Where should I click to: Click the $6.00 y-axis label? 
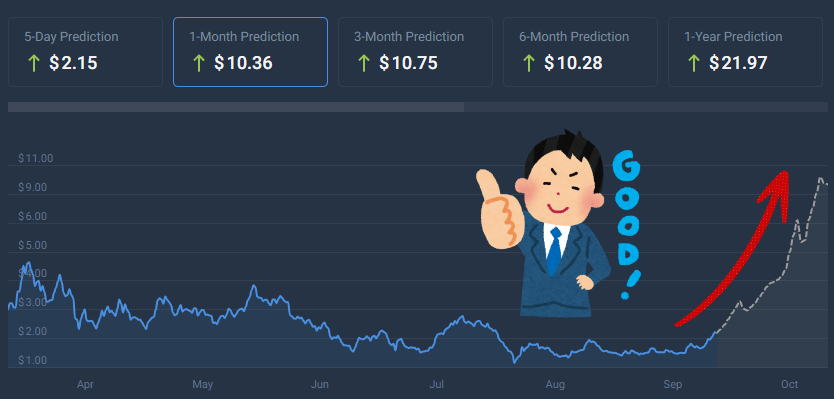point(32,217)
